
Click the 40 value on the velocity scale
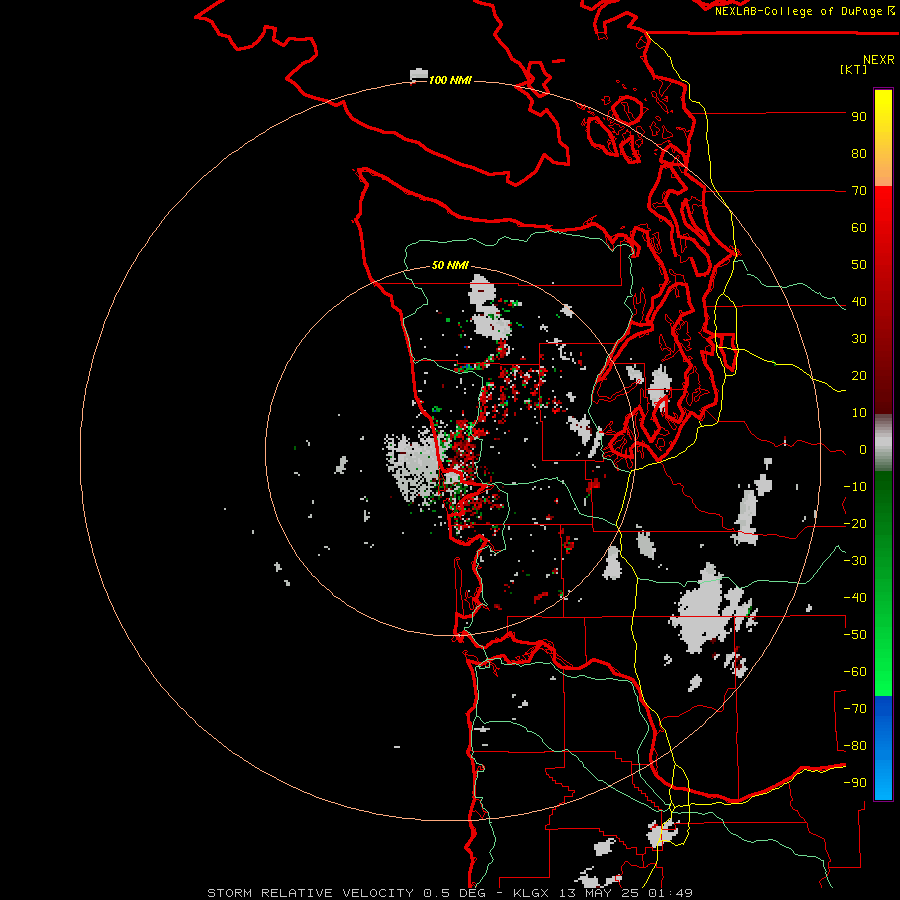coord(859,302)
